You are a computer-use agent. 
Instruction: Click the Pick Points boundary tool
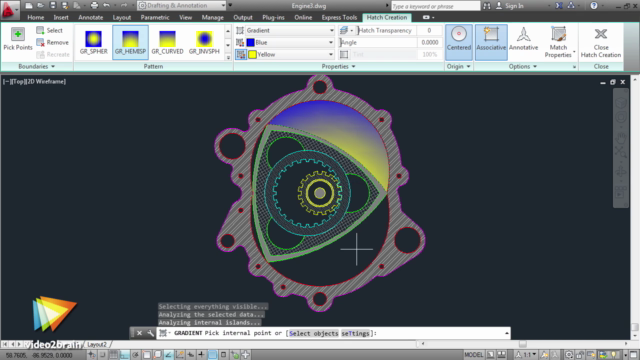pos(18,39)
